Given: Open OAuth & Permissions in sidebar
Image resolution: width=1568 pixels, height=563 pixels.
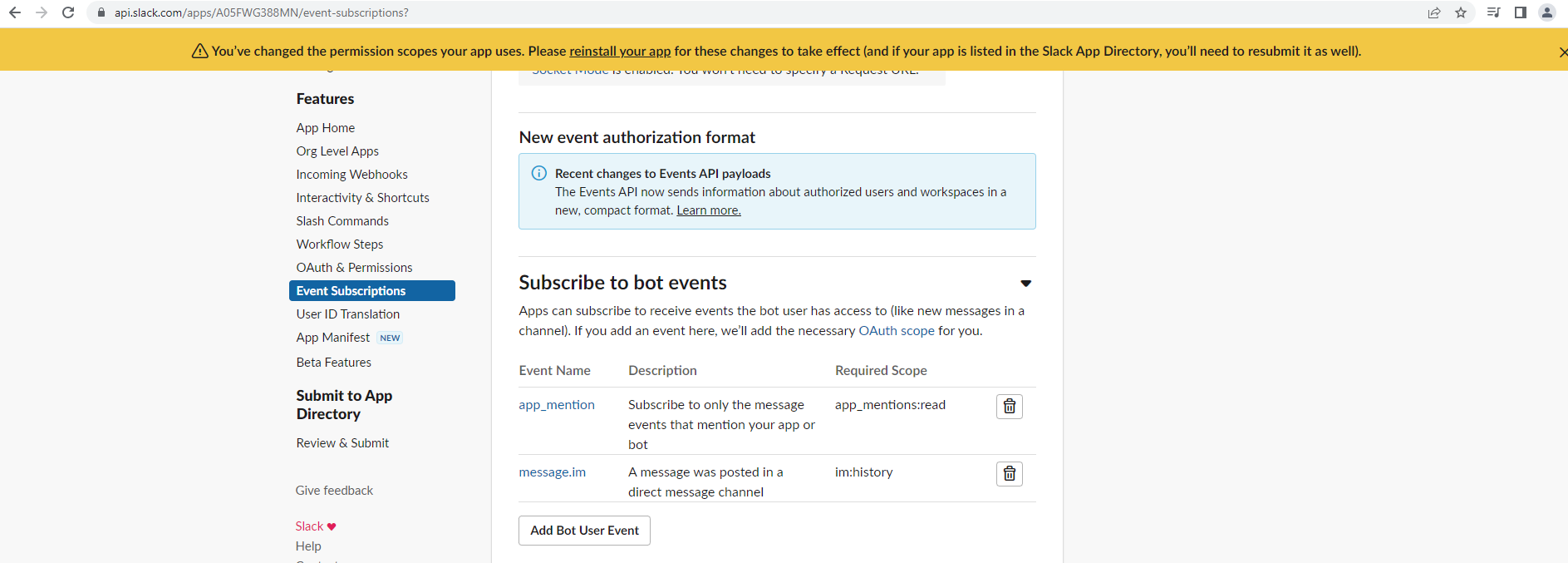Looking at the screenshot, I should coord(354,268).
